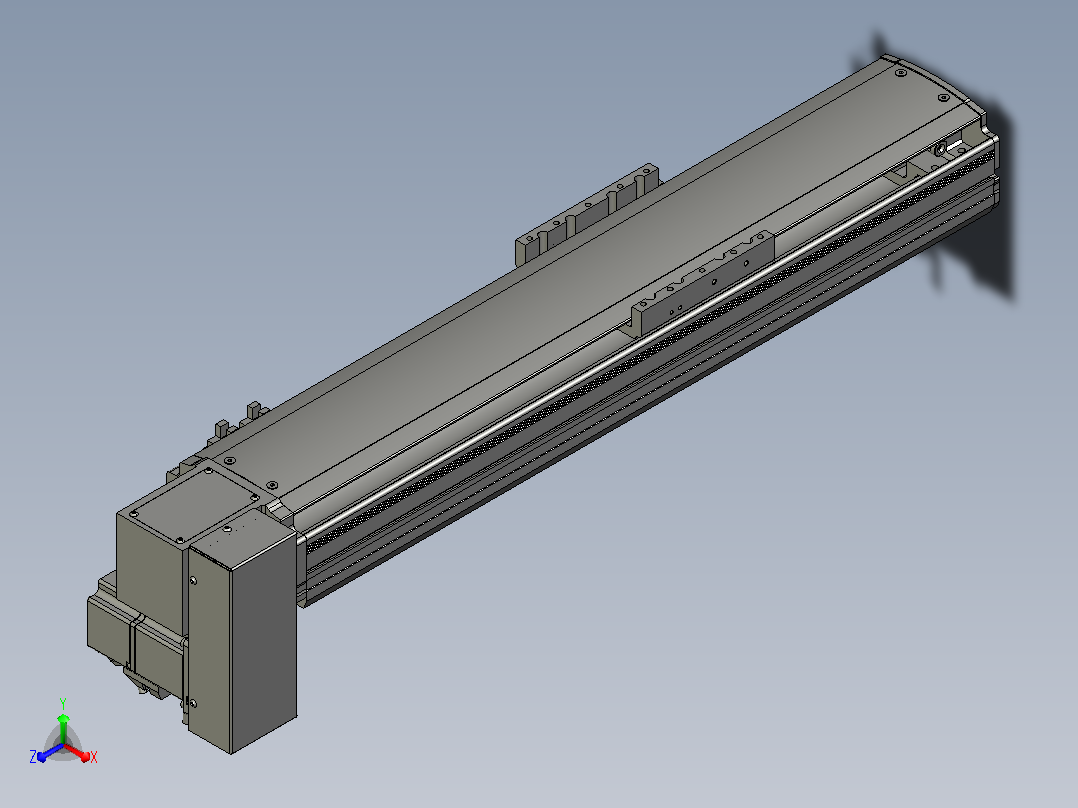The image size is (1078, 808).
Task: Select the rear mounting bracket with slots
Action: (x=586, y=213)
